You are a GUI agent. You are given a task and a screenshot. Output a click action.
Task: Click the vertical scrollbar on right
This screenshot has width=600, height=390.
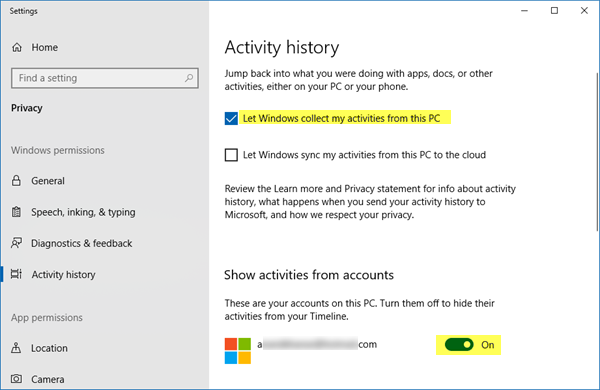(x=597, y=152)
